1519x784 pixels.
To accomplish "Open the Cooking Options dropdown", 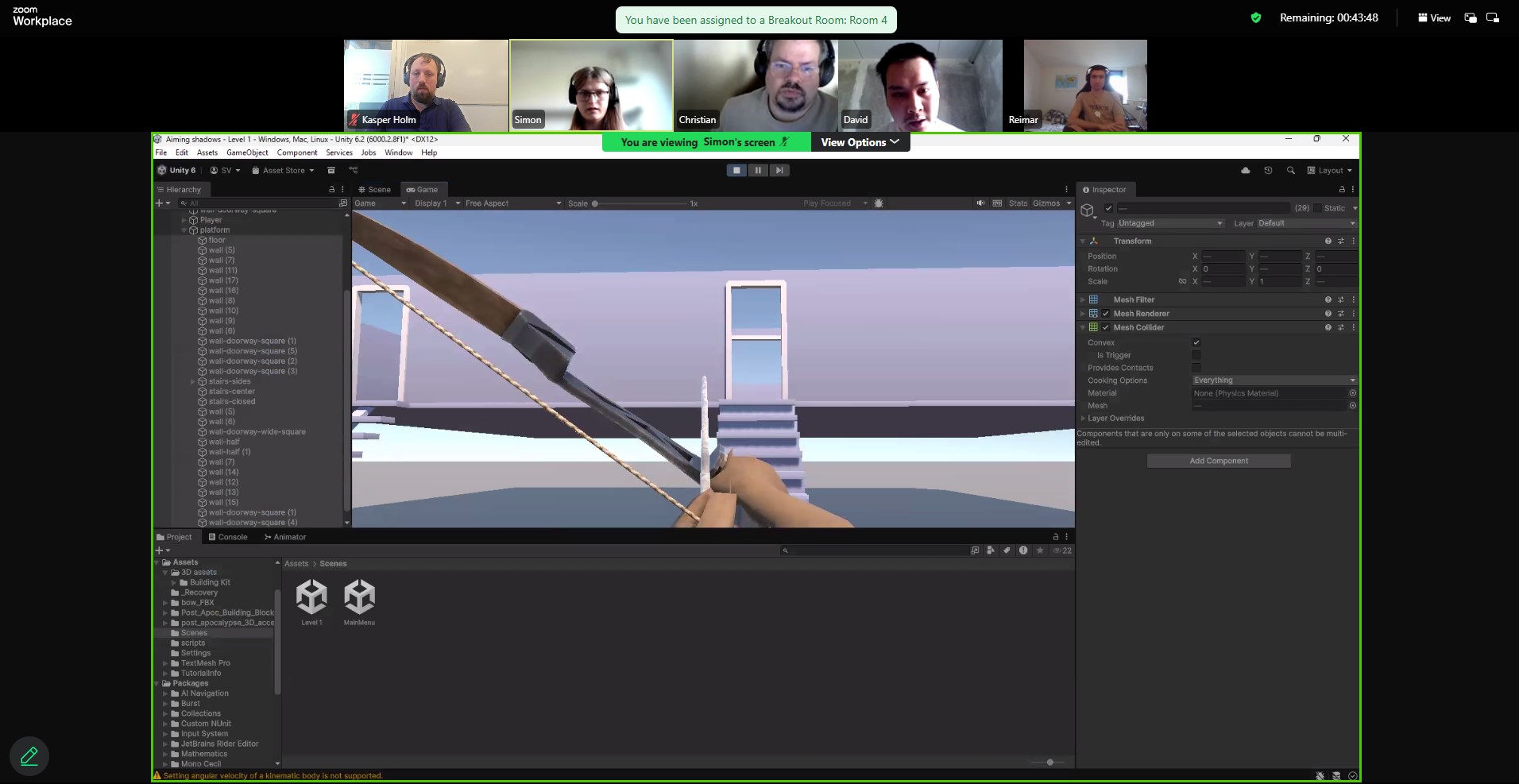I will point(1274,380).
